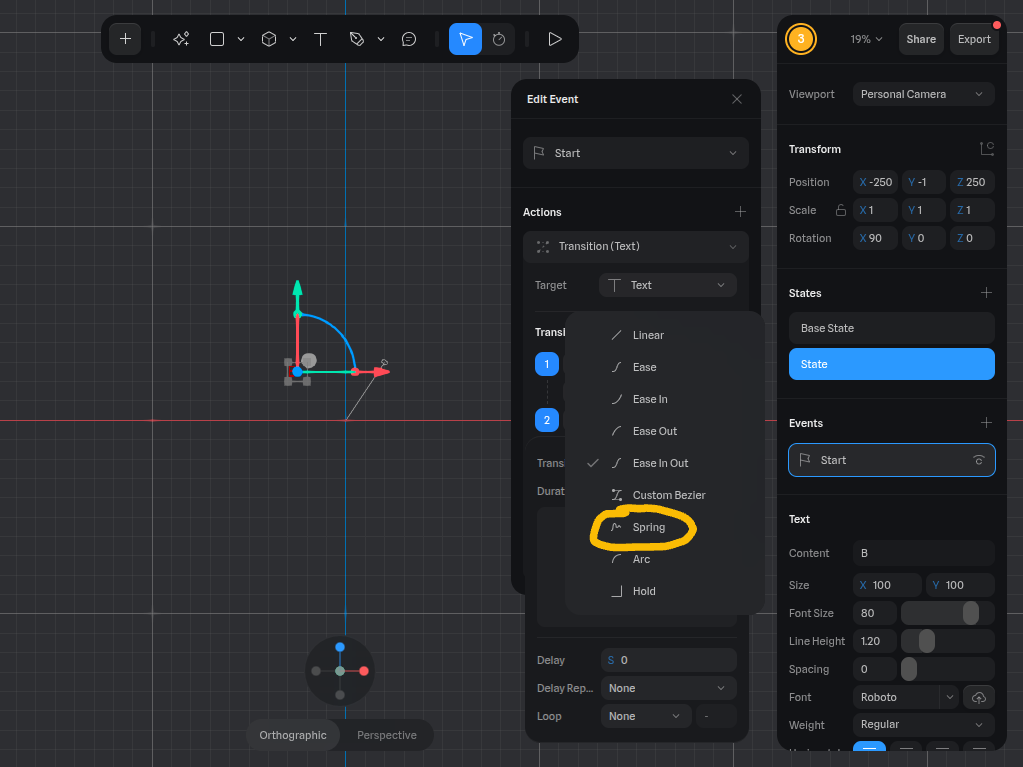Select transition step 2

coord(547,420)
